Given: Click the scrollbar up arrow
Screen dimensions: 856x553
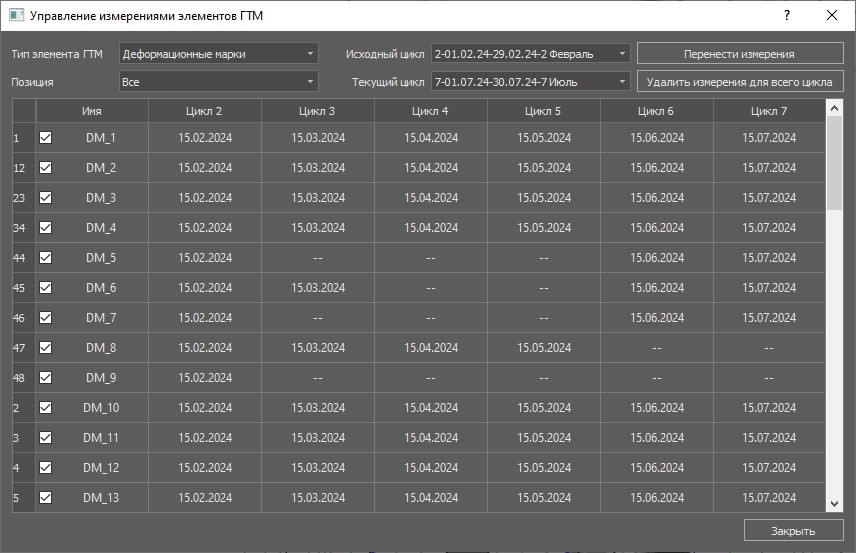Looking at the screenshot, I should (x=835, y=106).
